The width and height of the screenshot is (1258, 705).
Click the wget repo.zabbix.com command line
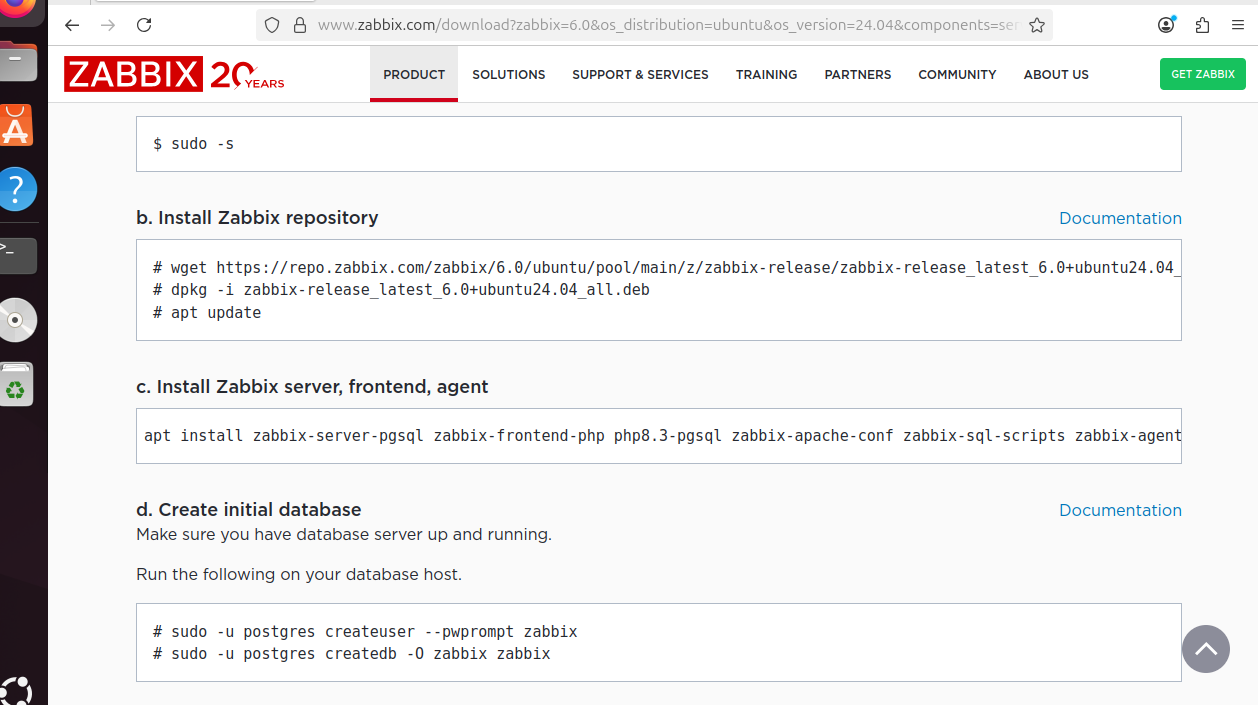[667, 268]
